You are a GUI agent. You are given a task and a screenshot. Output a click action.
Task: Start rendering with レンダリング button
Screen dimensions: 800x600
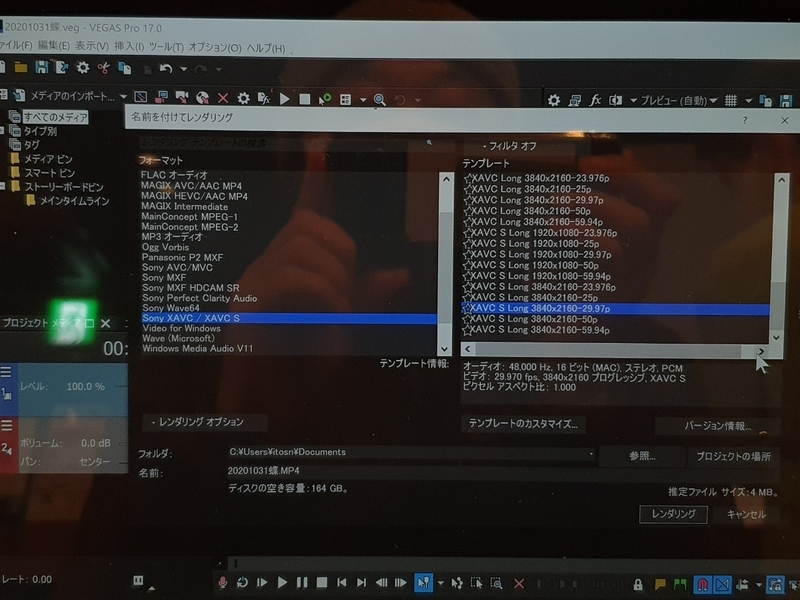pyautogui.click(x=673, y=514)
